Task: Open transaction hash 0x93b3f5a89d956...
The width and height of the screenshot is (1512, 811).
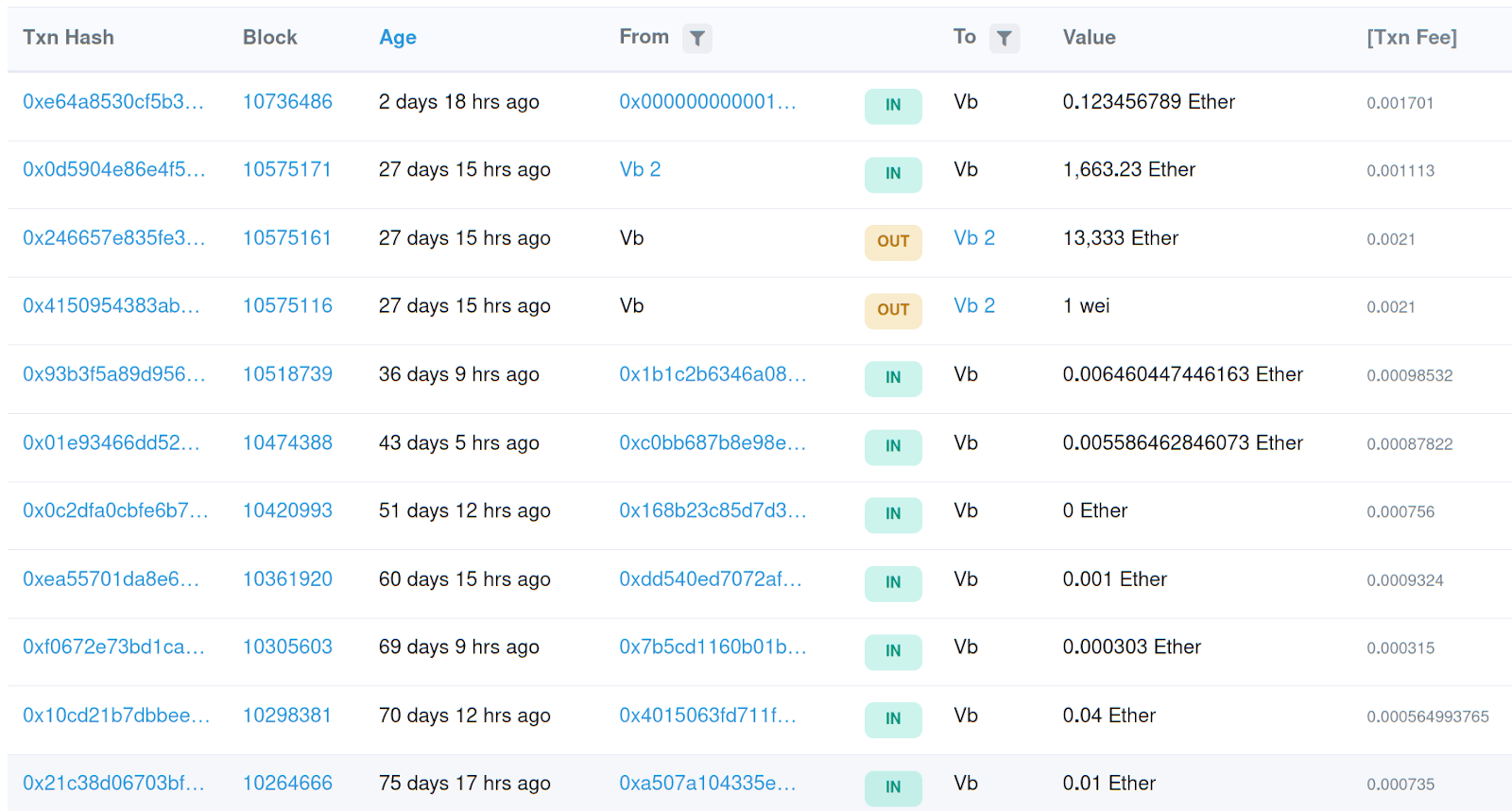Action: tap(114, 374)
